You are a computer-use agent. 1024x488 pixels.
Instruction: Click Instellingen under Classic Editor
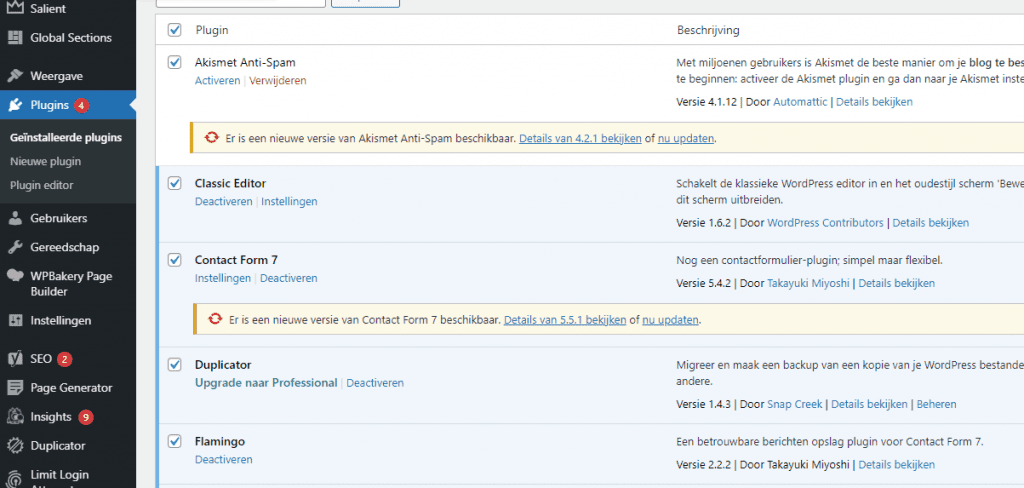pyautogui.click(x=289, y=201)
